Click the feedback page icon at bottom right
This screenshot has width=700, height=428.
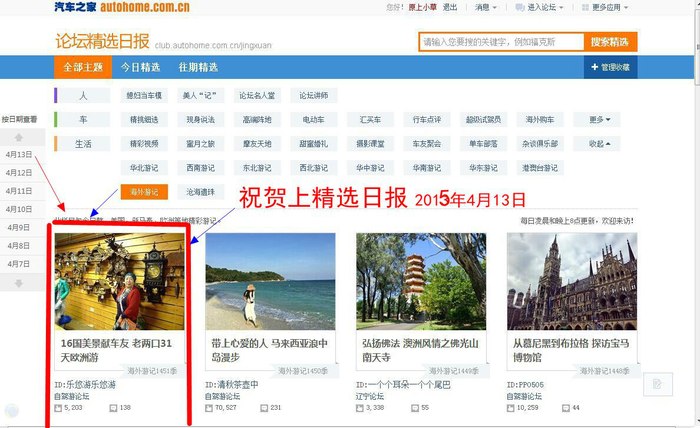tap(655, 384)
